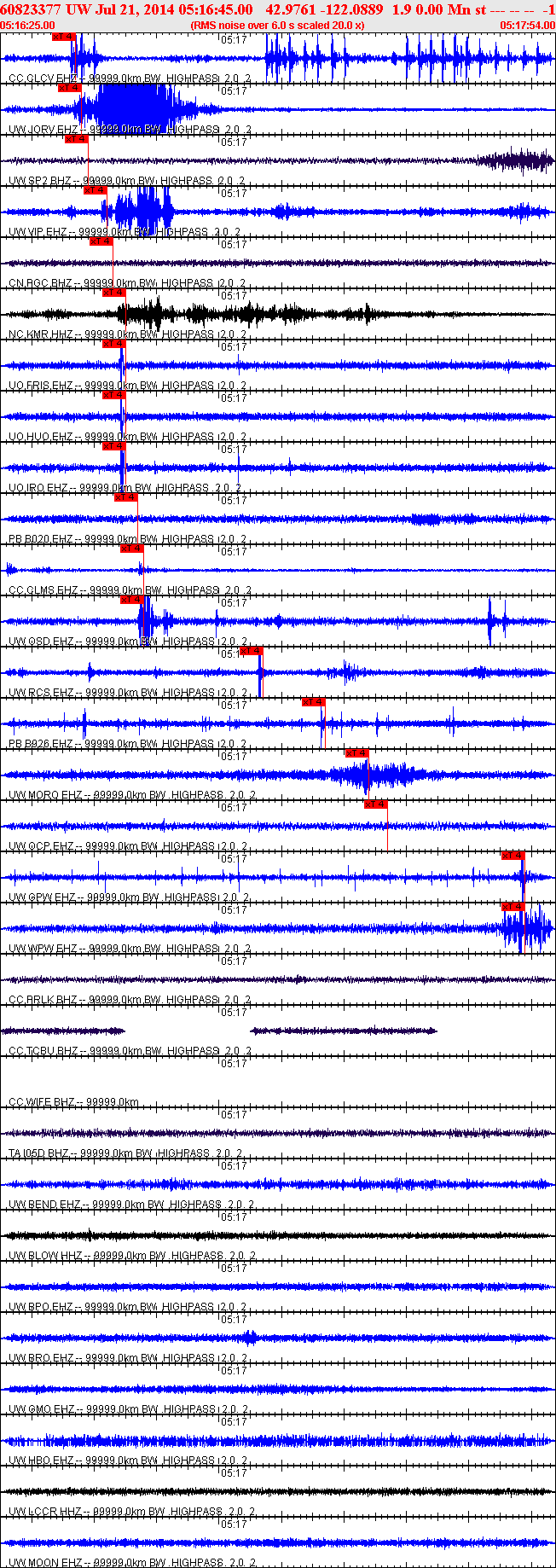Click the UW.OSD.EHZ station label

pyautogui.click(x=41, y=642)
